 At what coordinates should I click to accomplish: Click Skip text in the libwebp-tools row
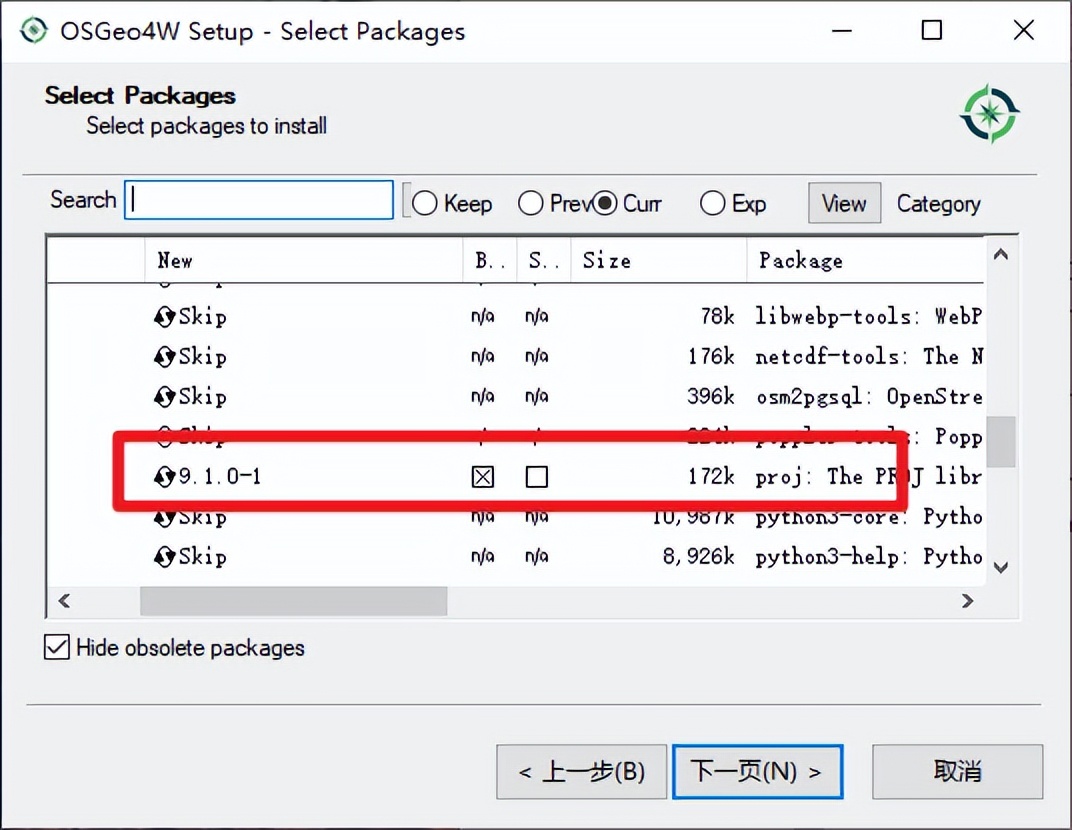[202, 317]
